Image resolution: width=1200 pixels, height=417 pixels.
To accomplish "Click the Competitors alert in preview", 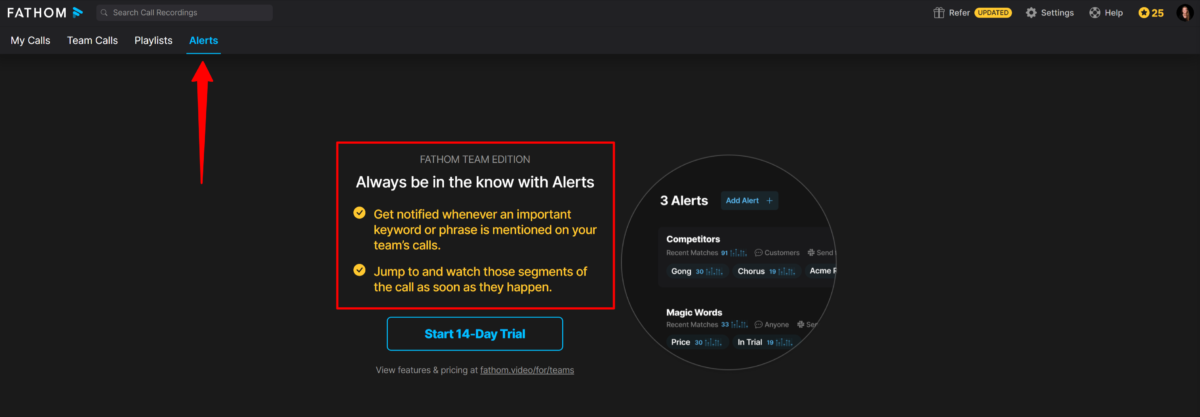I will point(693,239).
